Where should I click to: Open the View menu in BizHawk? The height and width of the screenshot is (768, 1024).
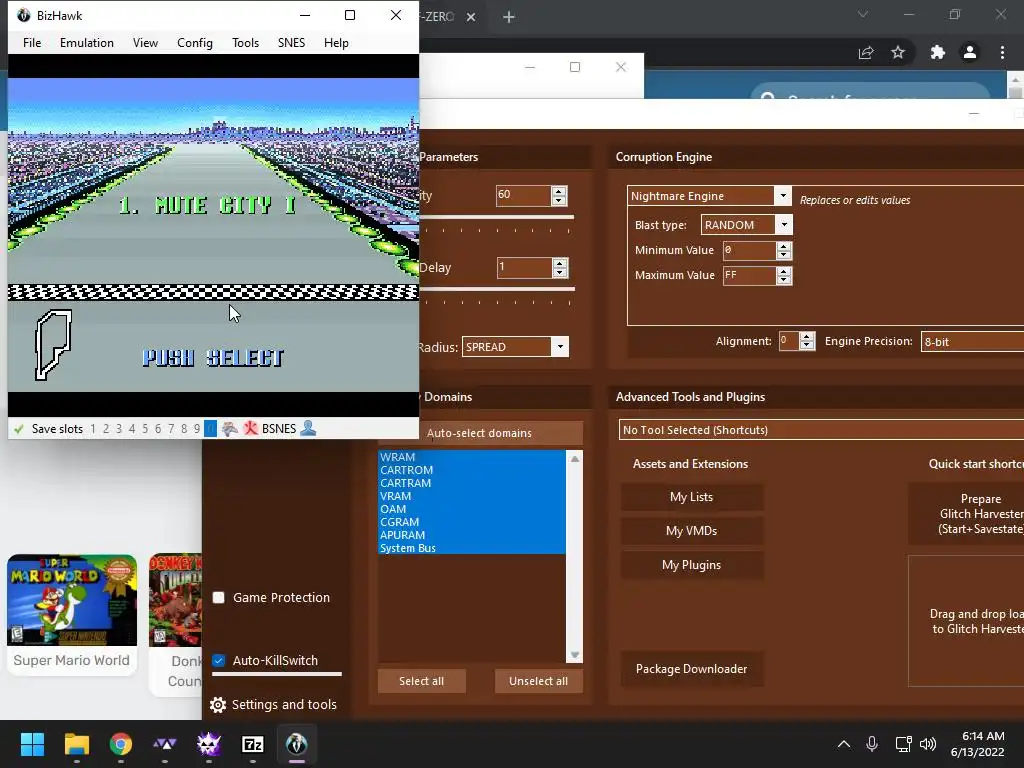coord(146,42)
